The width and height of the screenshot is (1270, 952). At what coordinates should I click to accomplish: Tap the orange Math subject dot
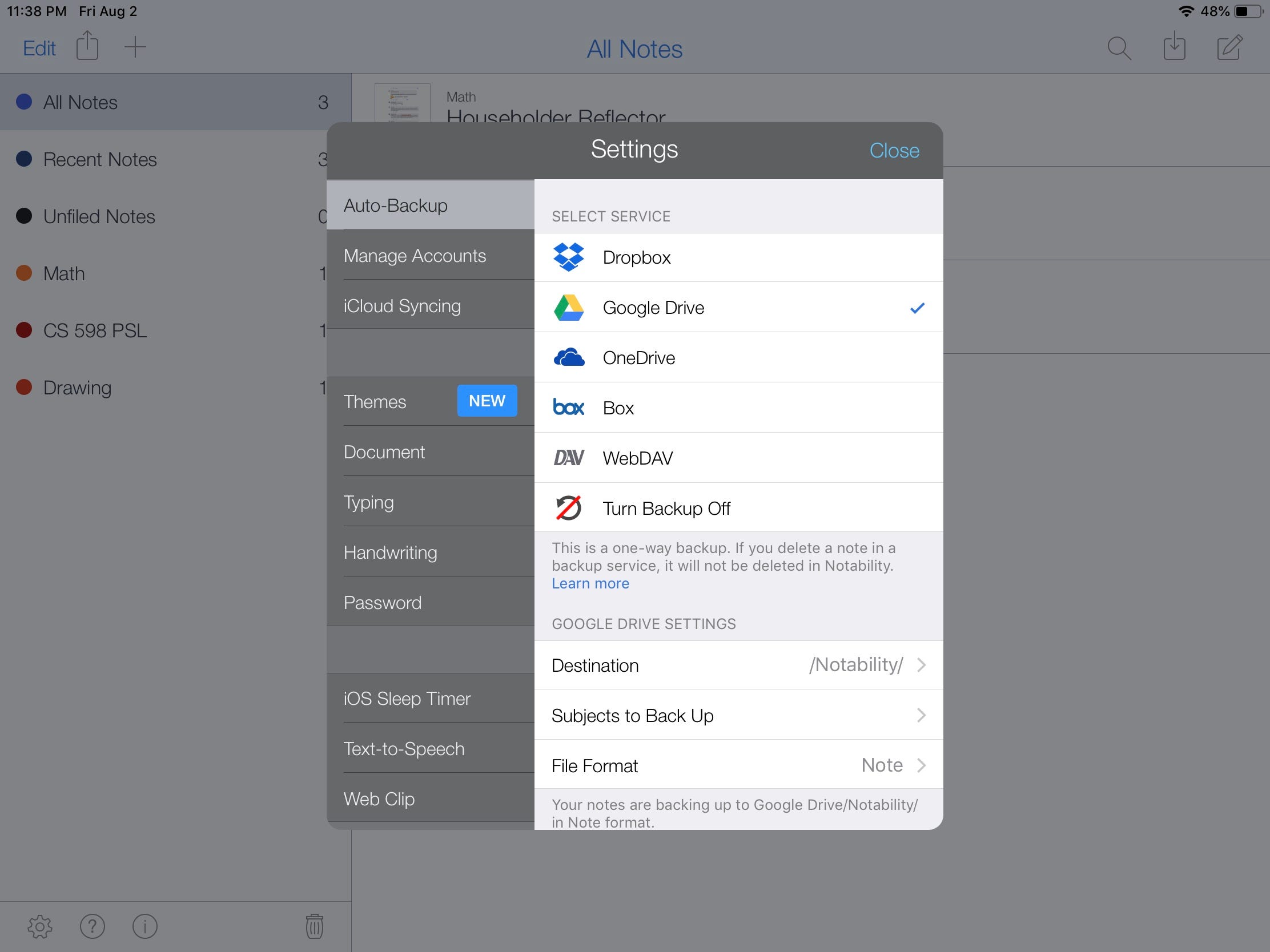24,273
